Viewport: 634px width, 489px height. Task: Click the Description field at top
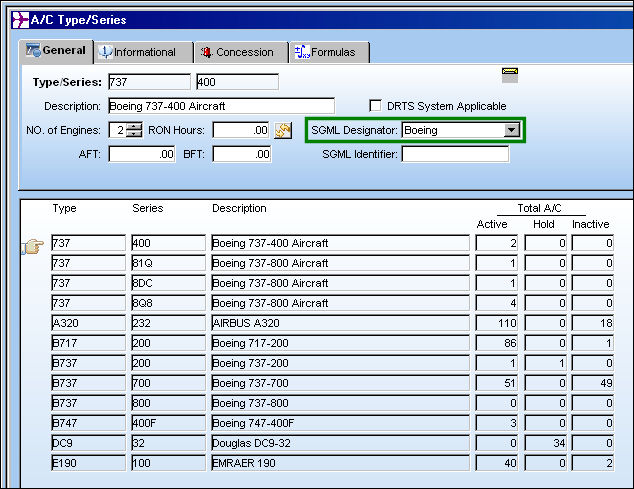point(222,106)
